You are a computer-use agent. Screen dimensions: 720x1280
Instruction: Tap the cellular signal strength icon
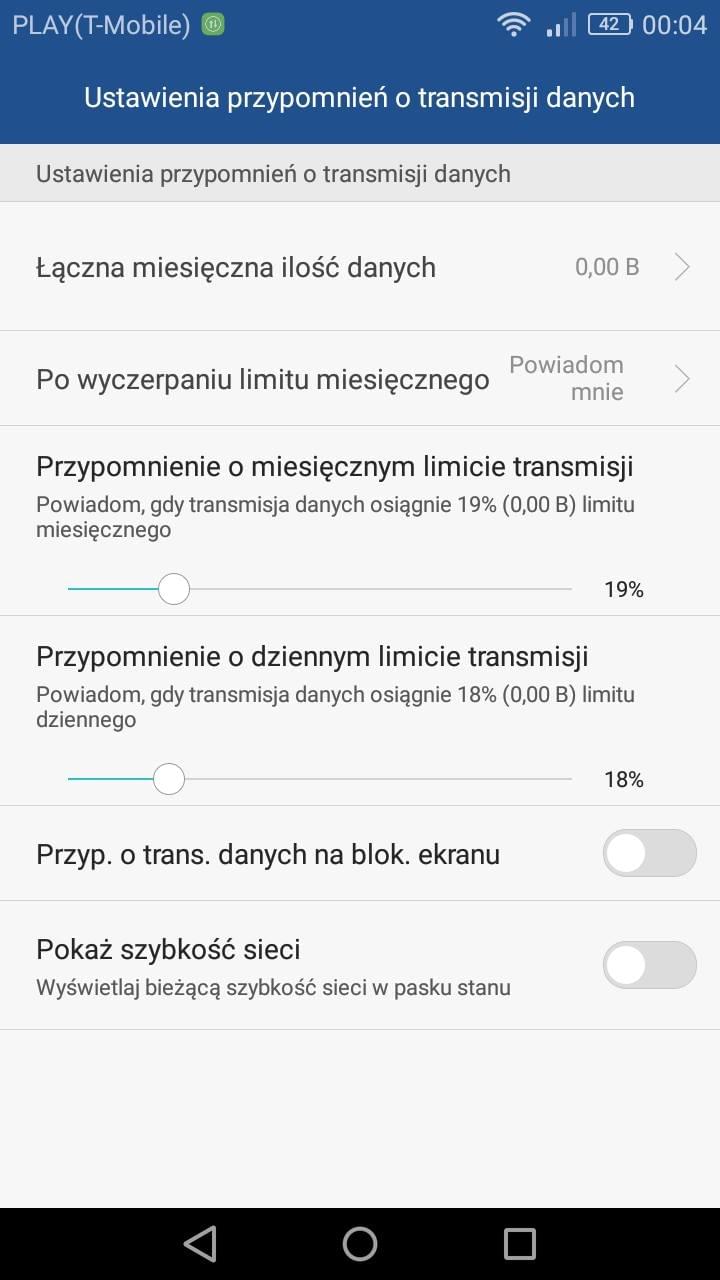click(561, 25)
